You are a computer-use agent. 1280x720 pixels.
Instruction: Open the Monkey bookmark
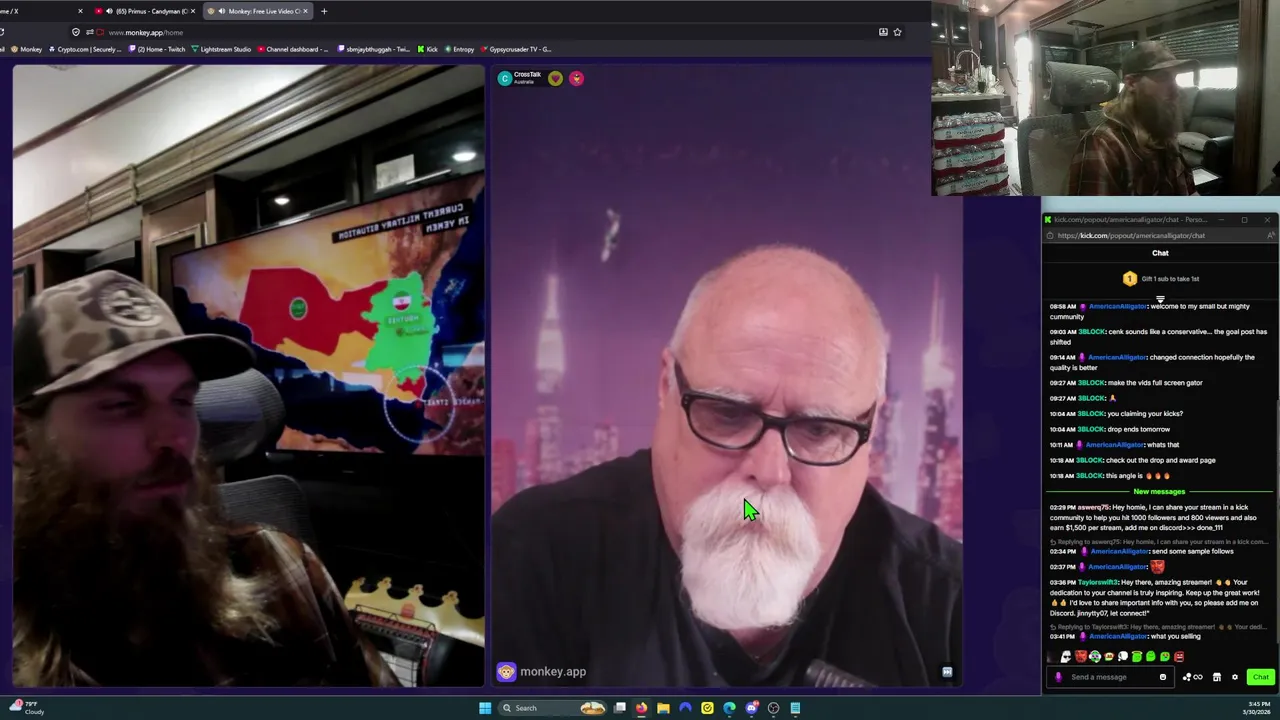click(26, 49)
